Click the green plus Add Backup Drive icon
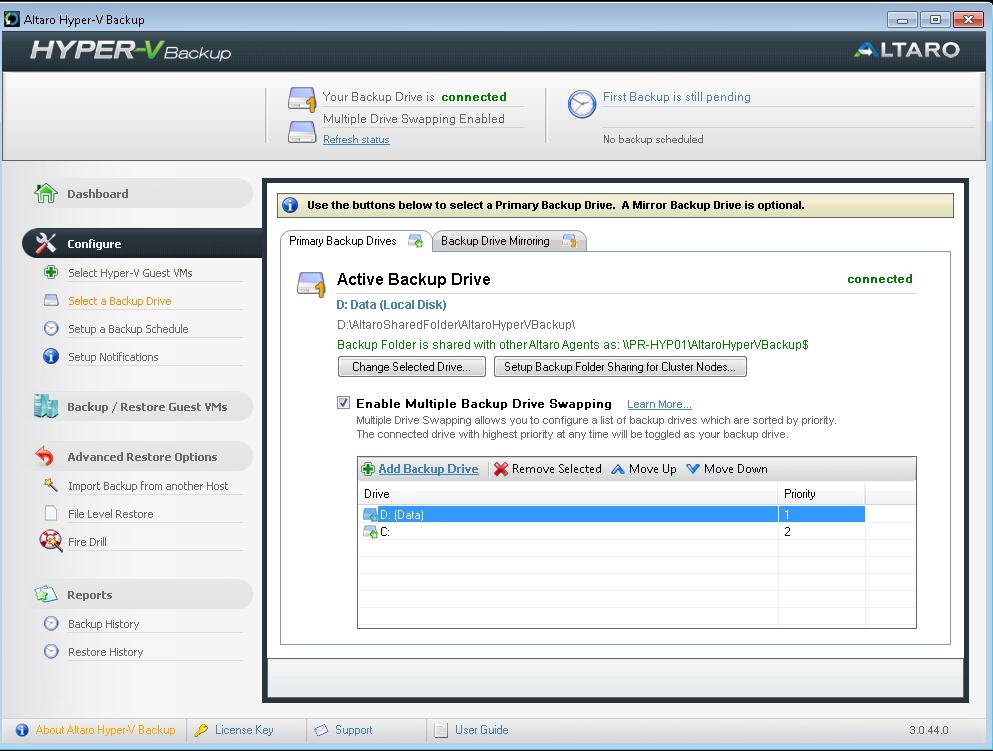Screen dimensions: 993x751 pyautogui.click(x=367, y=469)
